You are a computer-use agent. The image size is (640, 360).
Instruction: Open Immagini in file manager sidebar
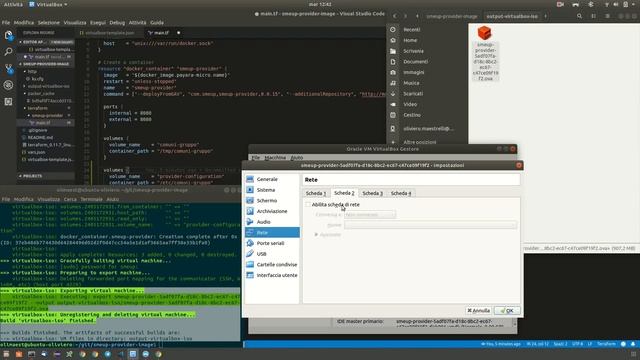[x=427, y=72]
